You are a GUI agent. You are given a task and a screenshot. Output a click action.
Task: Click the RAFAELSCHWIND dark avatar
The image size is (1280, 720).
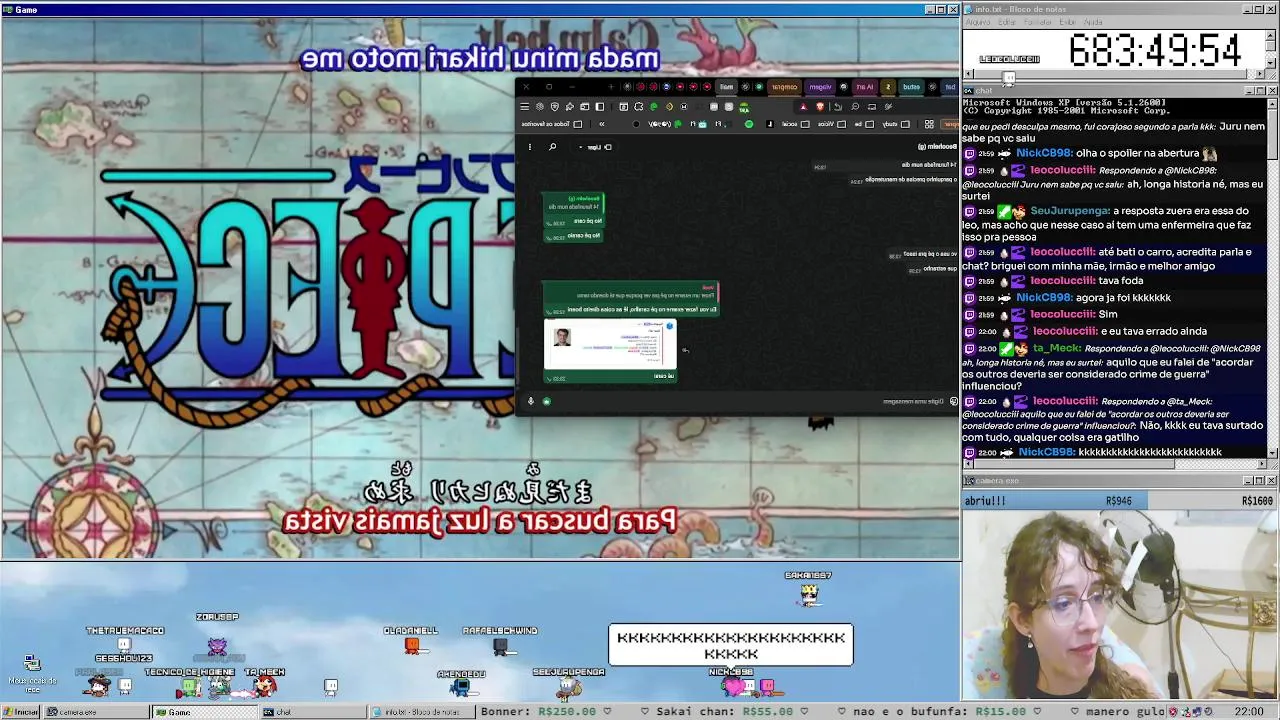tap(502, 647)
